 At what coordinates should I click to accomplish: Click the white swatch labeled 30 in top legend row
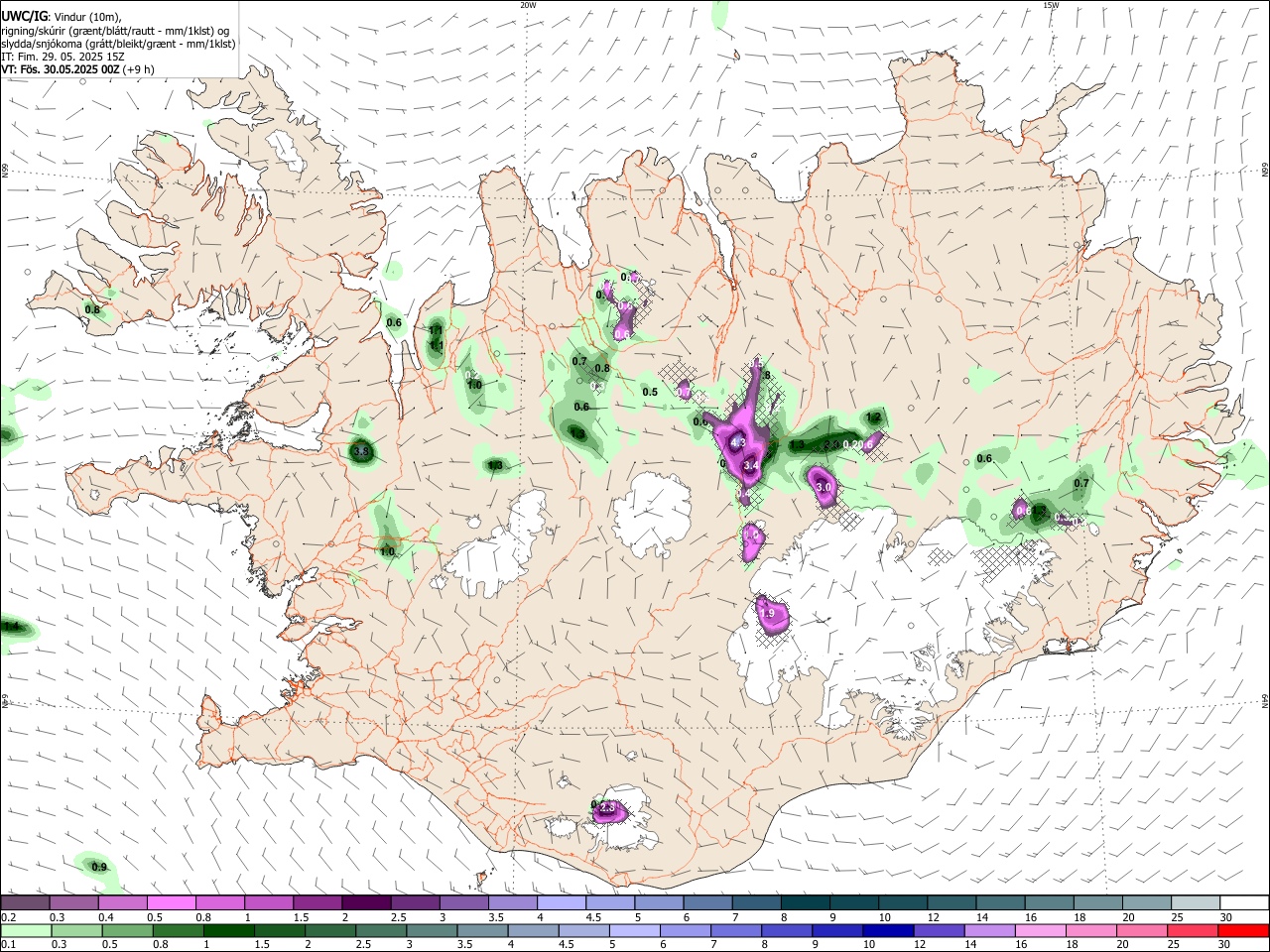[1244, 902]
